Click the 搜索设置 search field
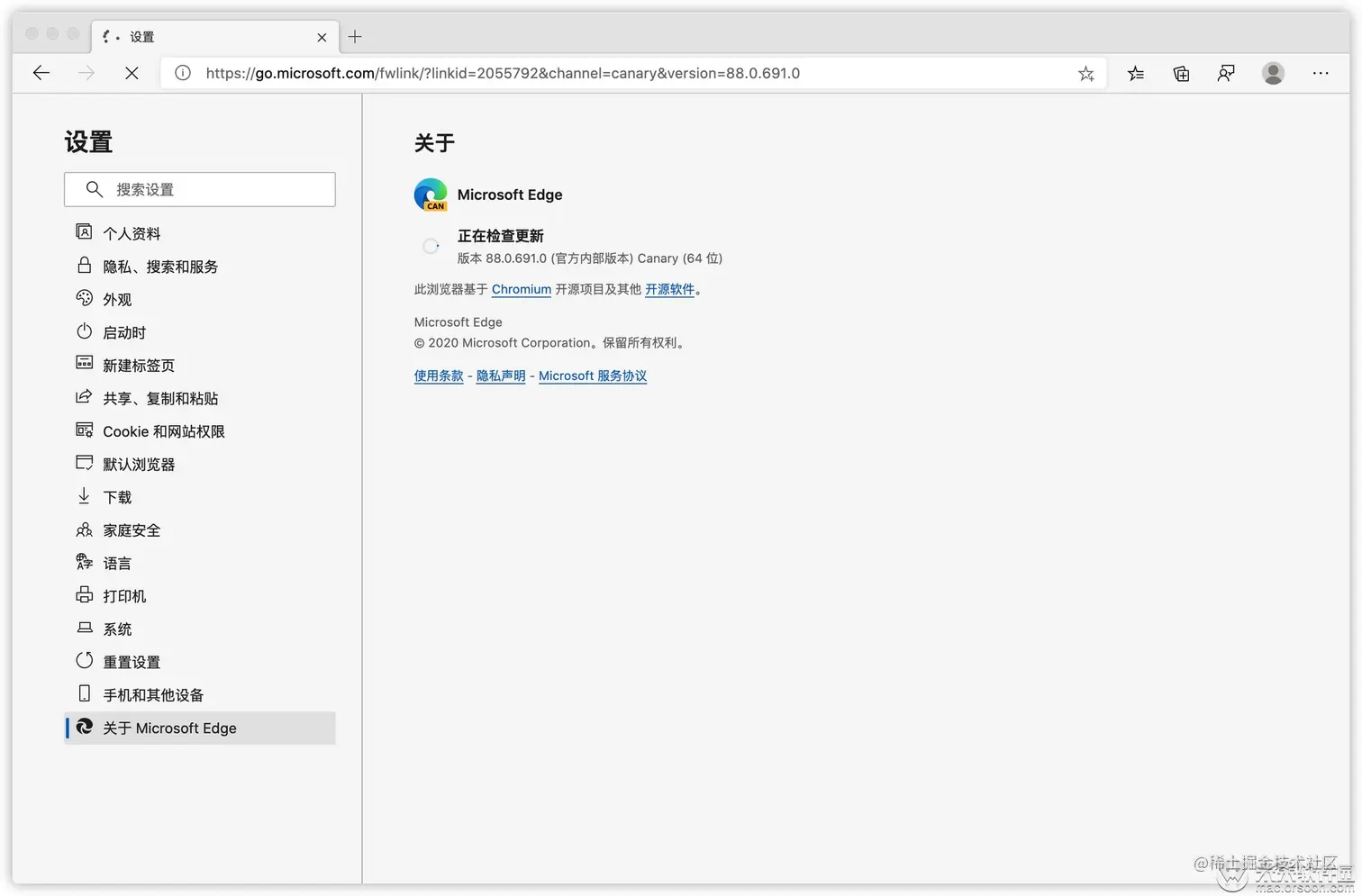The image size is (1362, 896). click(x=200, y=189)
